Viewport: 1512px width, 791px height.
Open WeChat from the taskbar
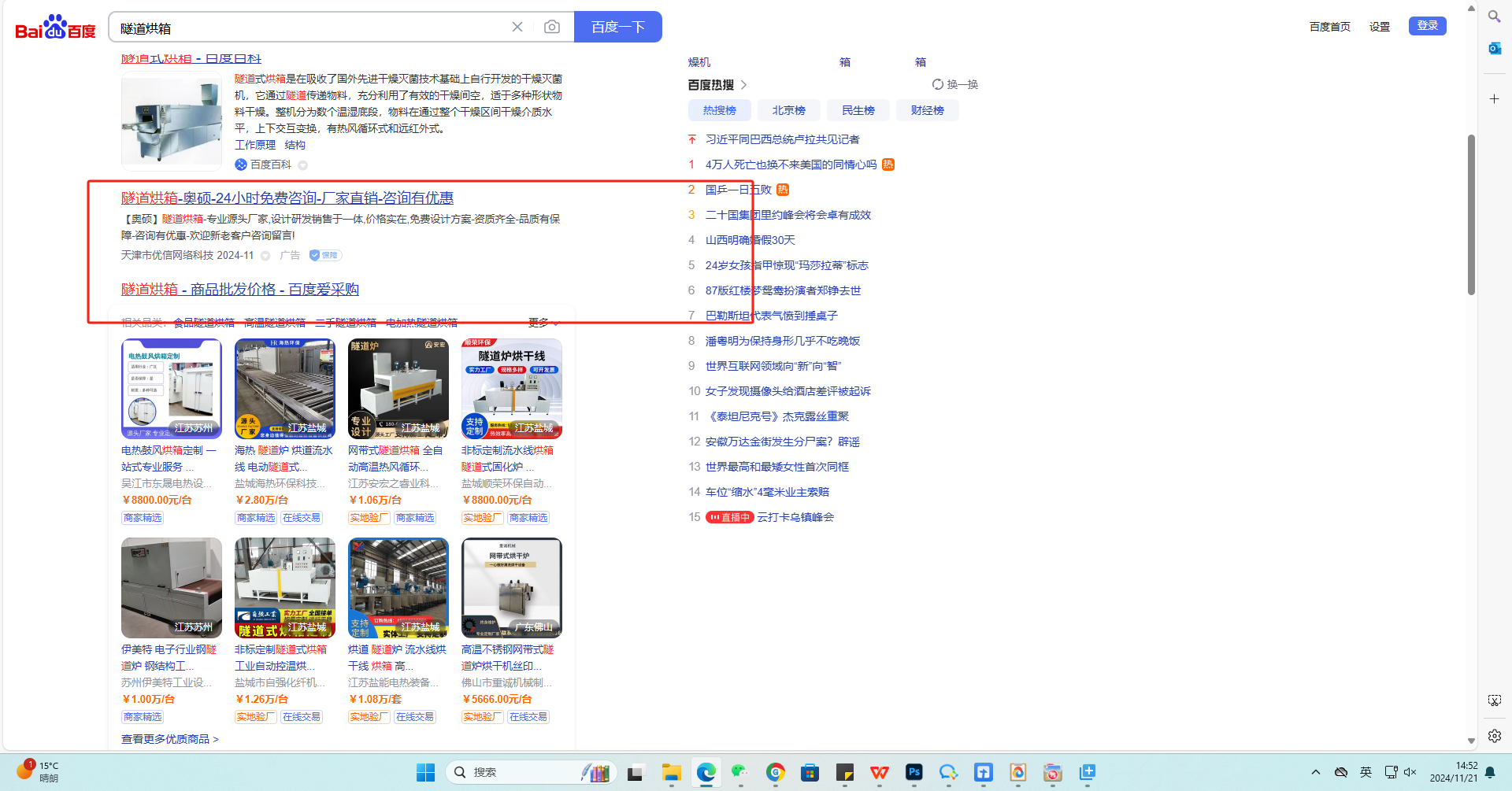[739, 772]
